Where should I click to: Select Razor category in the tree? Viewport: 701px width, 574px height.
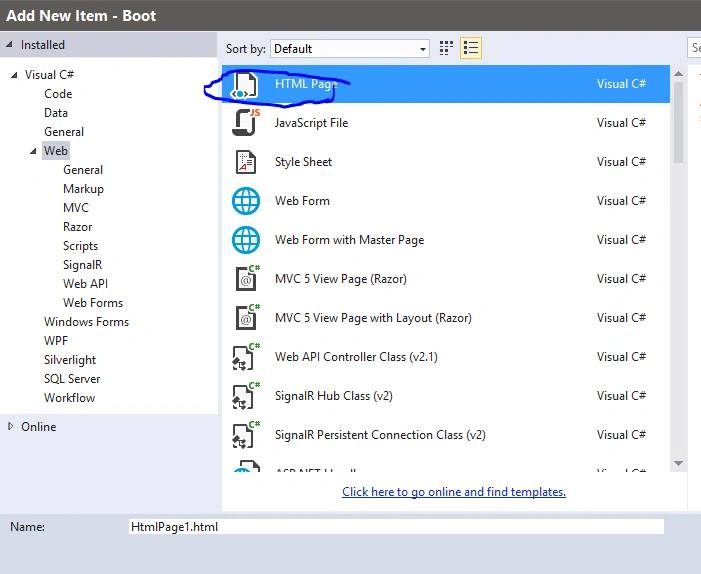[77, 227]
